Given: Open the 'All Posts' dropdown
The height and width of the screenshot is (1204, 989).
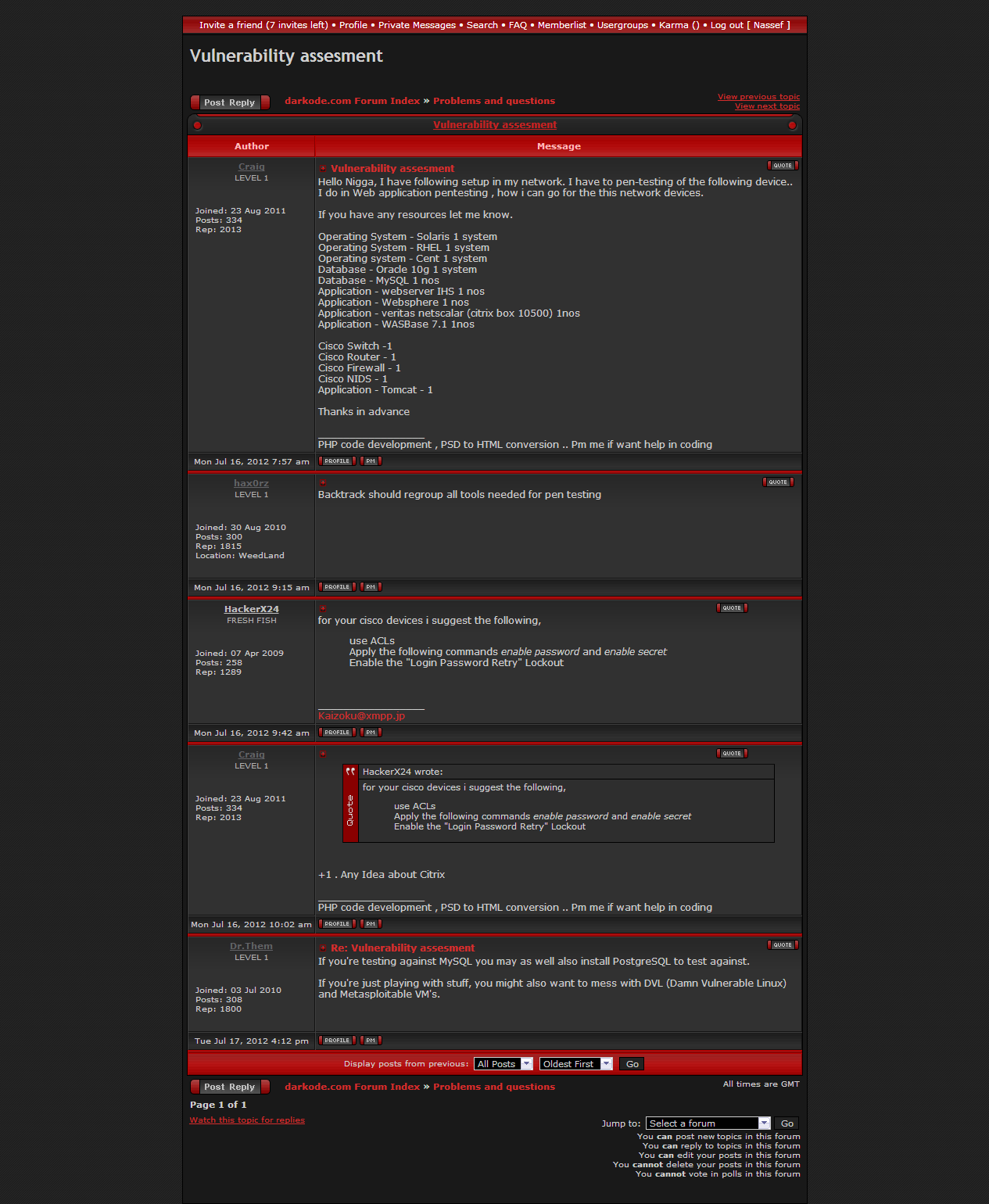Looking at the screenshot, I should point(503,1064).
